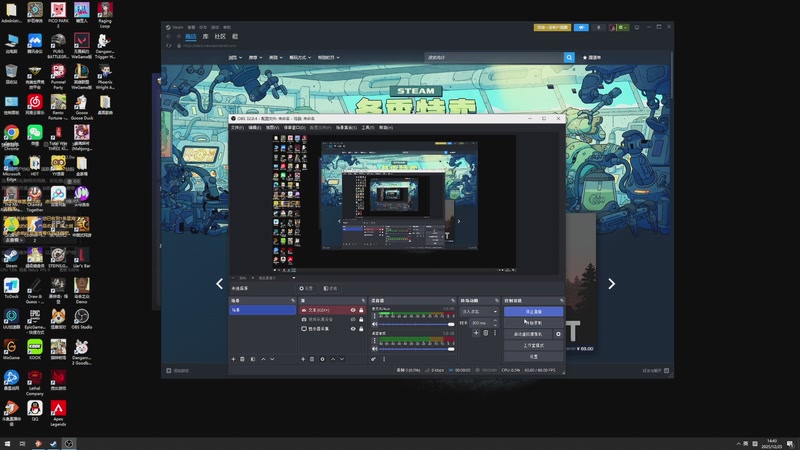The width and height of the screenshot is (800, 450).
Task: Open Steam wishlist link
Action: pos(592,58)
